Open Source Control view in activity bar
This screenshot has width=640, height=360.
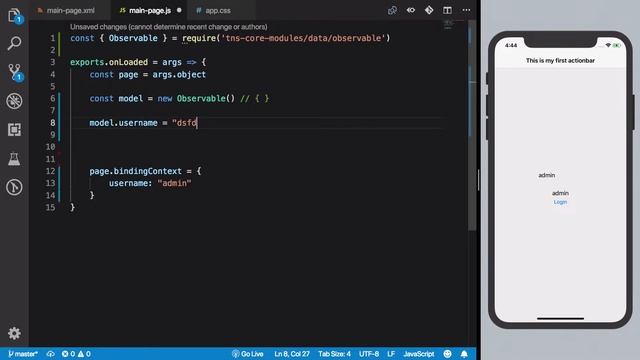click(x=15, y=72)
